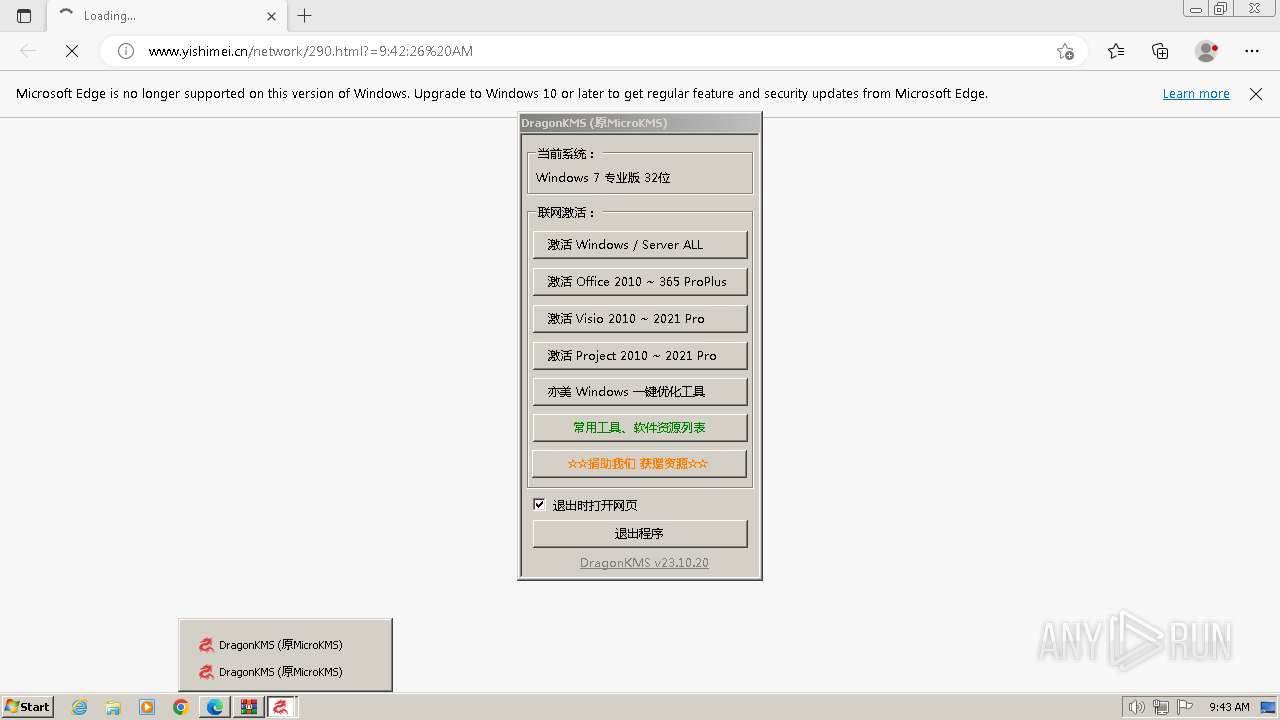This screenshot has height=720, width=1280.
Task: Open Google Chrome from taskbar
Action: 181,707
